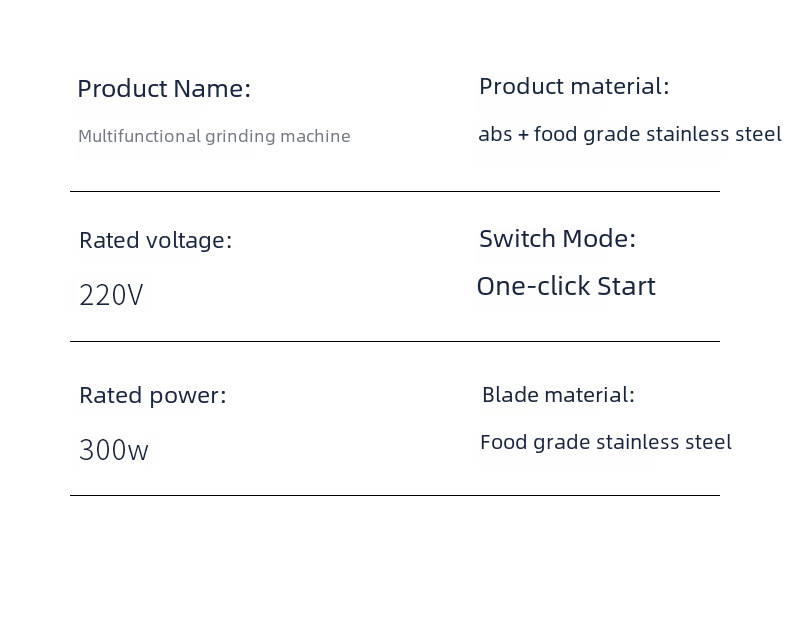This screenshot has height=636, width=790.
Task: Click the "Product Name:" heading
Action: 164,89
